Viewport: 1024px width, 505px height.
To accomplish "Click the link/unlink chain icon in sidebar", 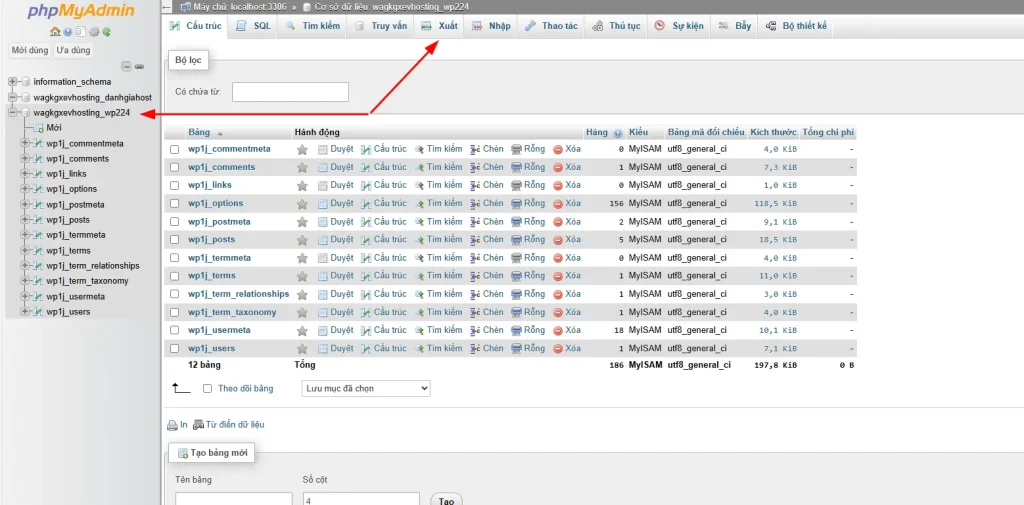I will pyautogui.click(x=139, y=67).
